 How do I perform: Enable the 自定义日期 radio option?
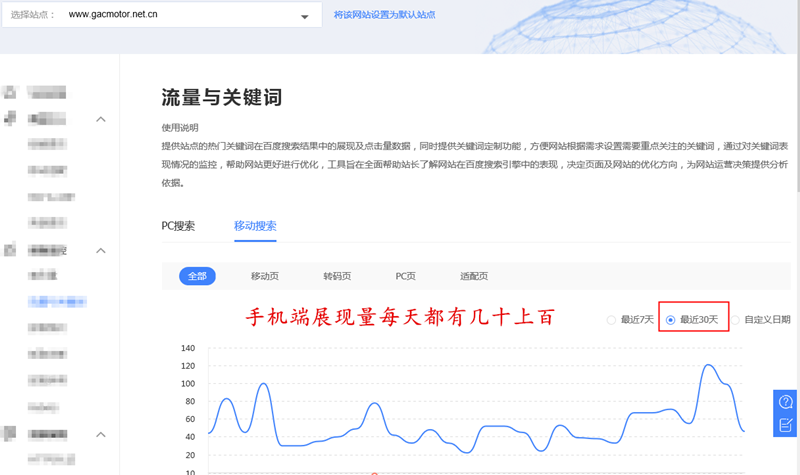coord(737,320)
